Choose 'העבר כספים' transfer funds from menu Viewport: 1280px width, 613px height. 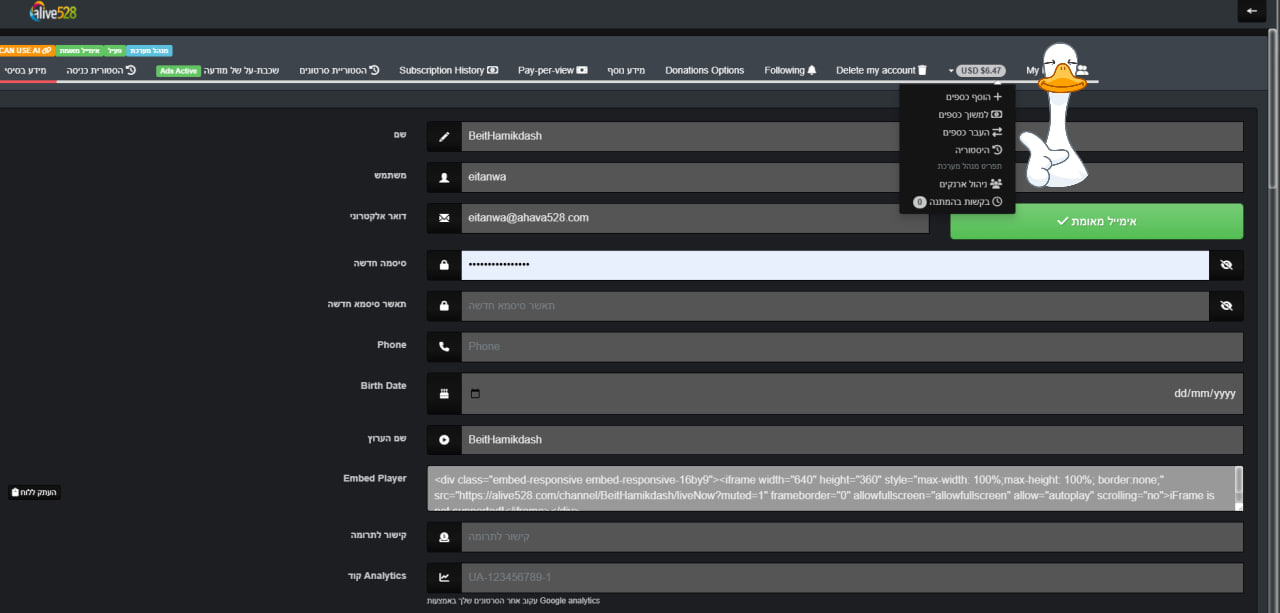coord(971,132)
